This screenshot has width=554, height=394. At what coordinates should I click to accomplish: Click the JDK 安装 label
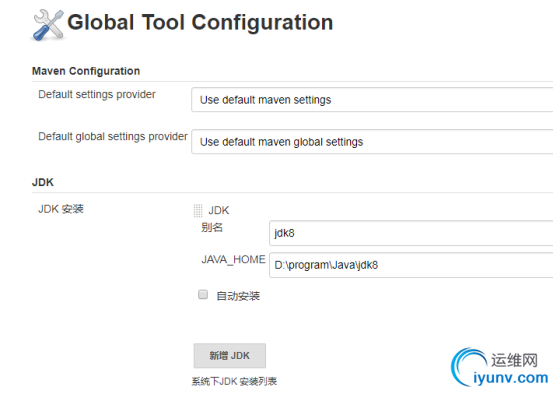(x=61, y=209)
